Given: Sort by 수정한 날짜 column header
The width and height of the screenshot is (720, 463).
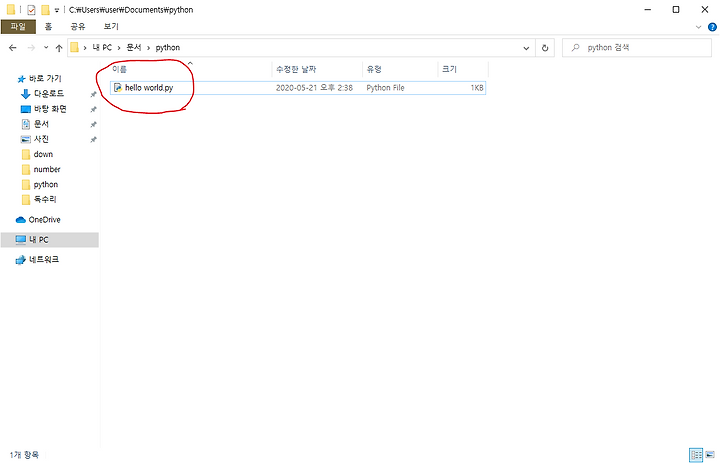Looking at the screenshot, I should pyautogui.click(x=317, y=69).
